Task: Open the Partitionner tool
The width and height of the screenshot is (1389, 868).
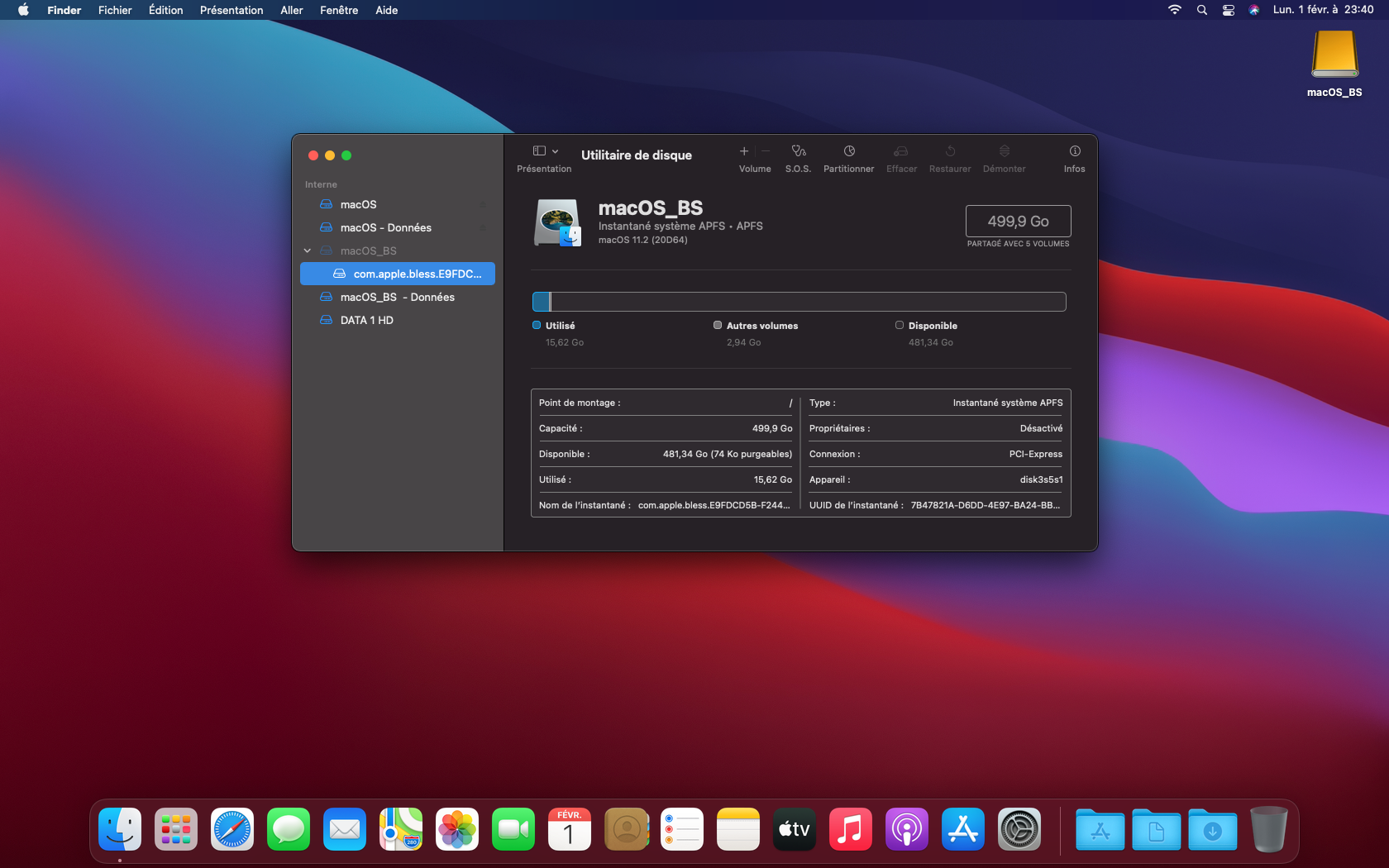Action: pos(849,151)
